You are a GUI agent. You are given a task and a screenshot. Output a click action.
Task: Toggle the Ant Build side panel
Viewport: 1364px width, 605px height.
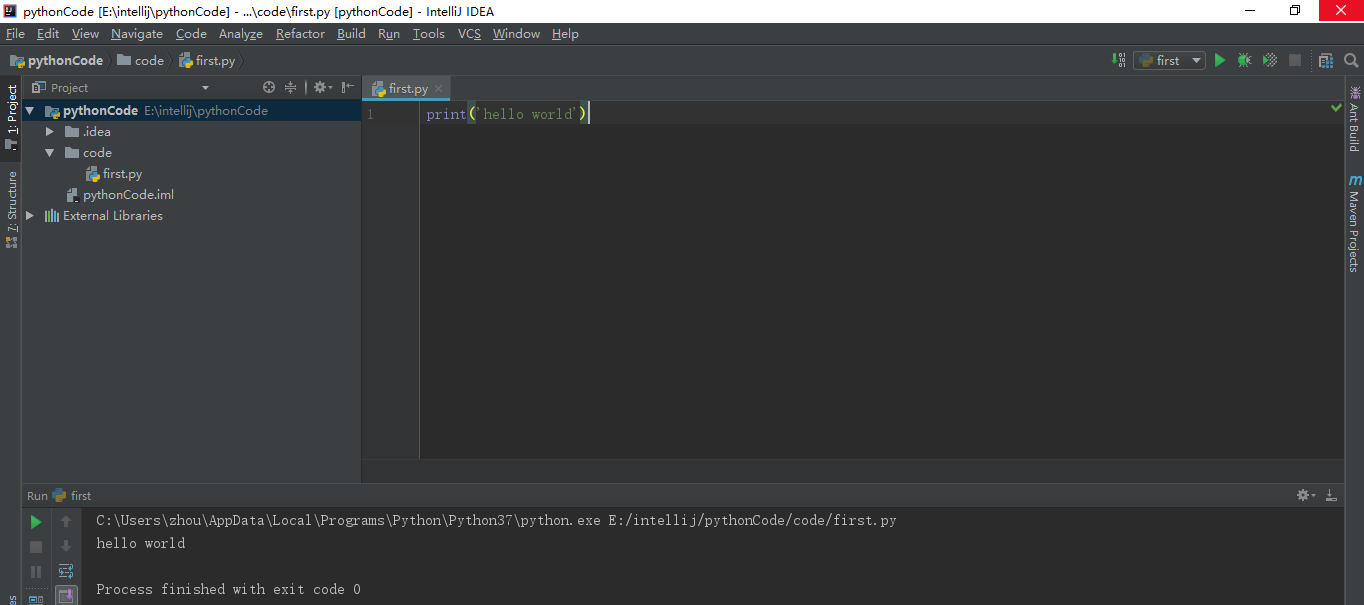[x=1353, y=120]
